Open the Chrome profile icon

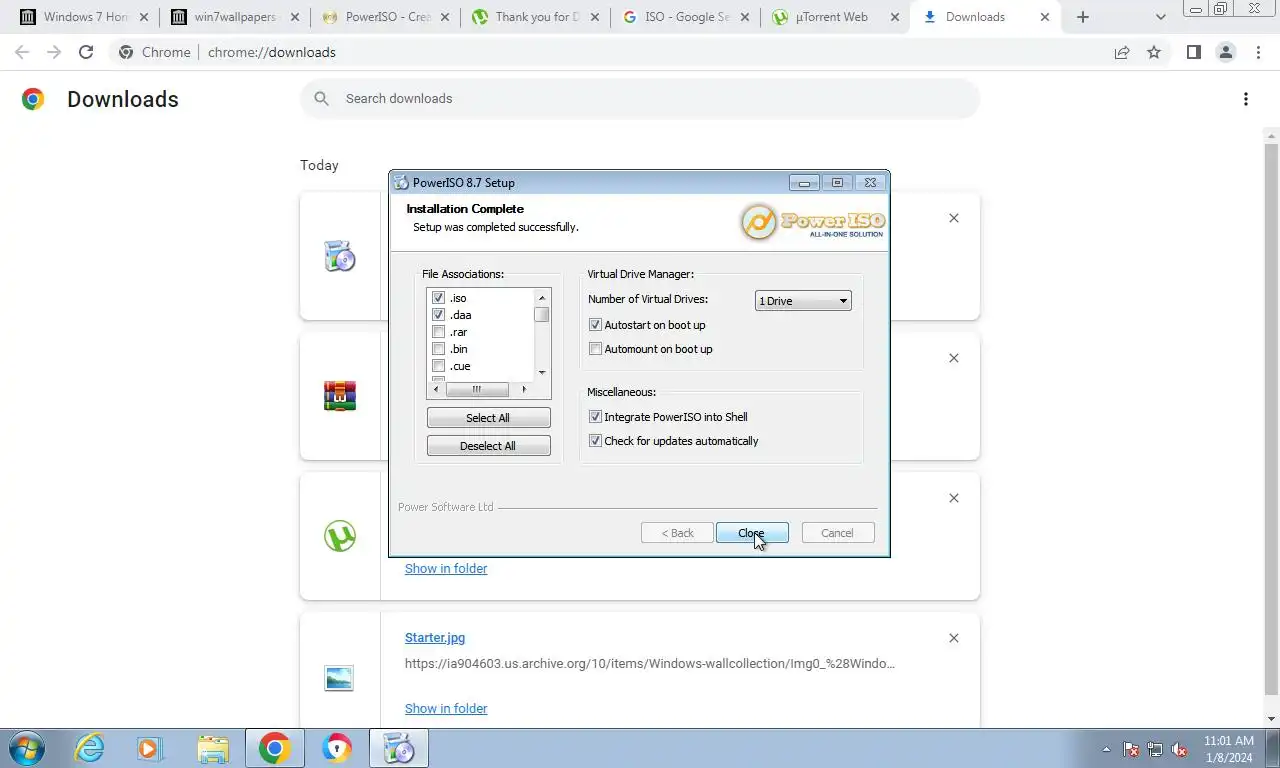click(1225, 52)
